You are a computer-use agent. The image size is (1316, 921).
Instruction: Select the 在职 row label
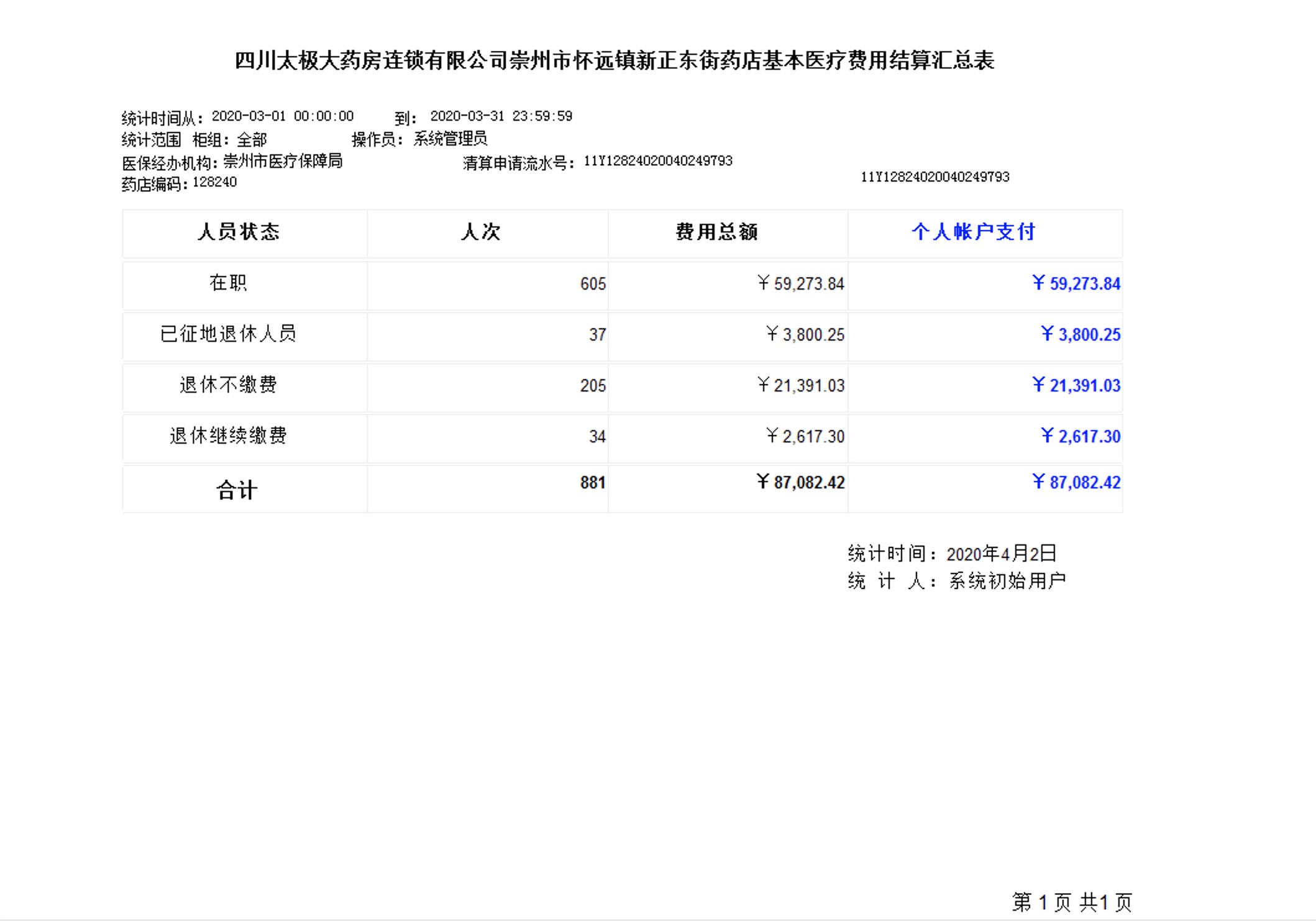coord(228,283)
